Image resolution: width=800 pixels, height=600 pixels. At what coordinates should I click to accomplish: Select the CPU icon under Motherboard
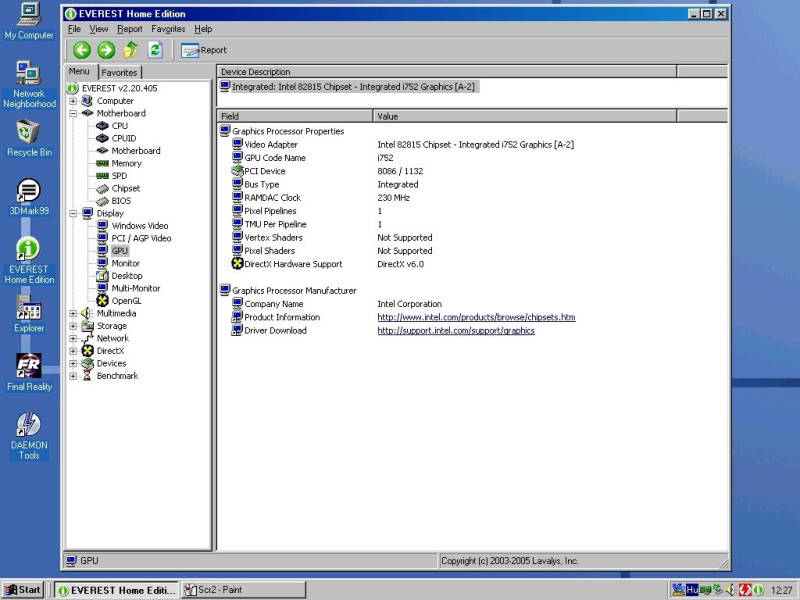tap(102, 126)
